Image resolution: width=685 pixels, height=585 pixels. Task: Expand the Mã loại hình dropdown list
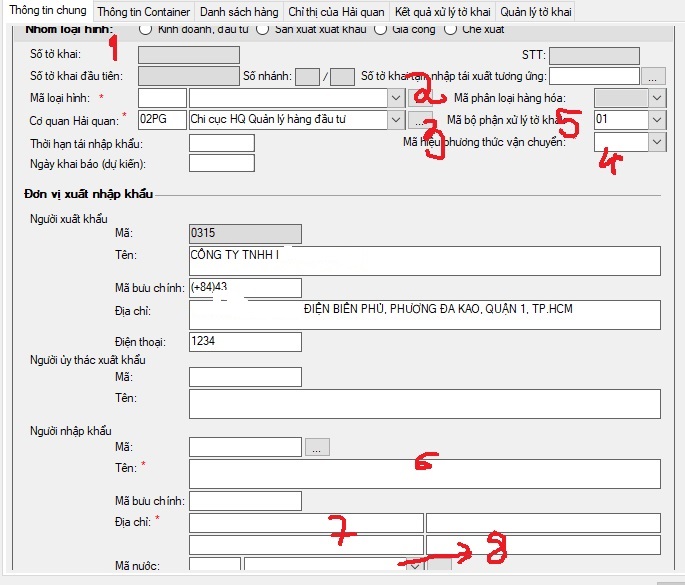coord(396,98)
